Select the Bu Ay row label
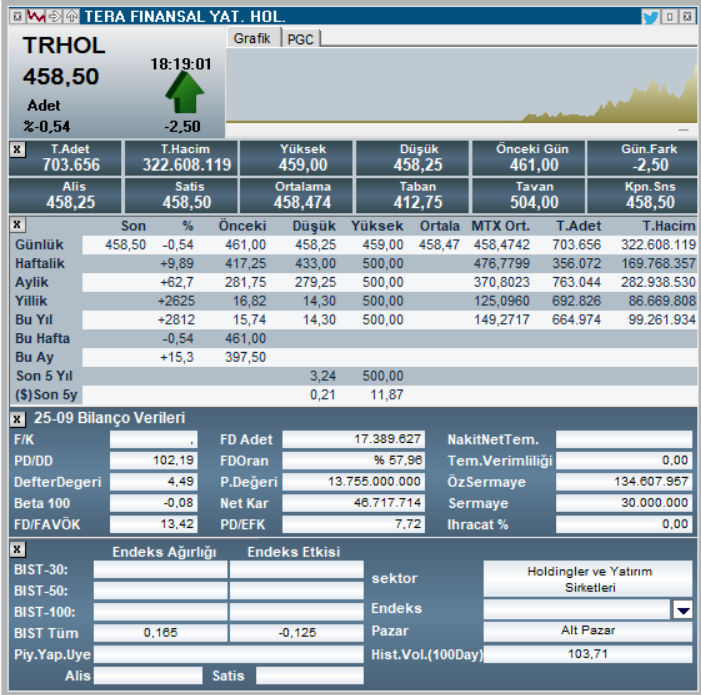The width and height of the screenshot is (701, 695). tap(34, 358)
